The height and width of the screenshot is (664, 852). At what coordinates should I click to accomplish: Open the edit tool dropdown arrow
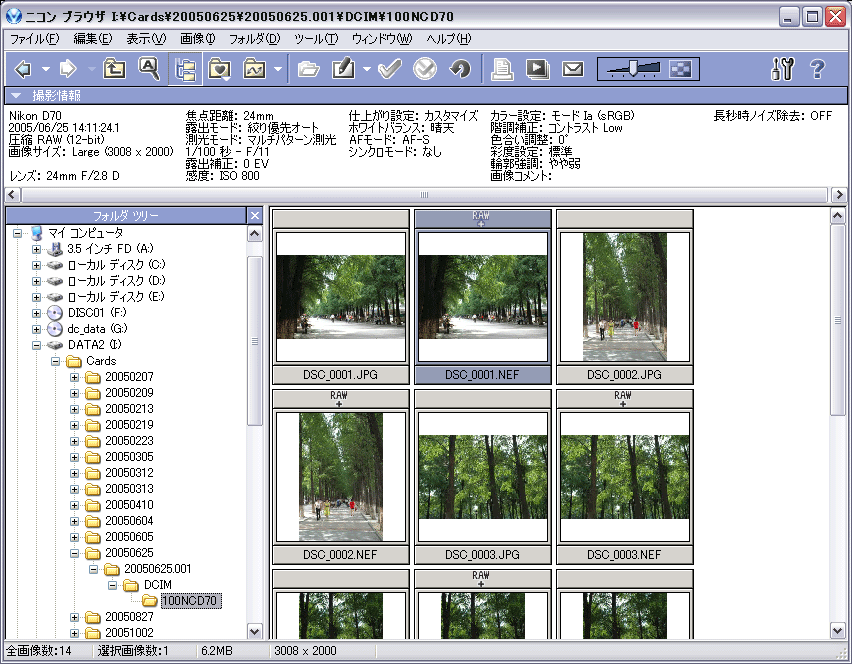tap(367, 69)
